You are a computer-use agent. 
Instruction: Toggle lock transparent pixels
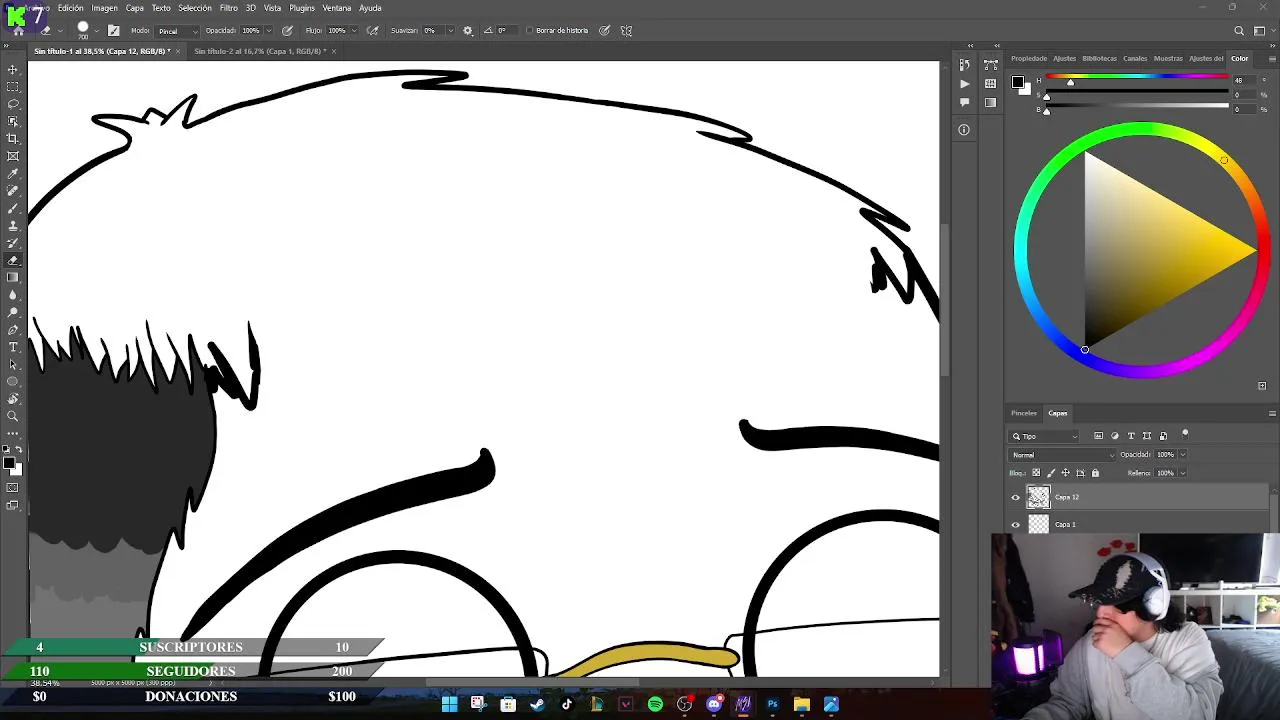click(x=1036, y=473)
